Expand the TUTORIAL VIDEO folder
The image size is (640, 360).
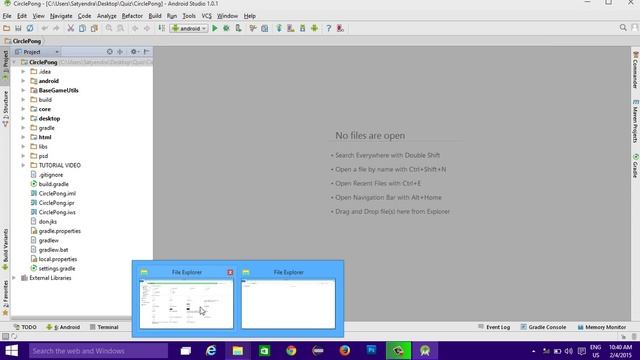tap(23, 165)
